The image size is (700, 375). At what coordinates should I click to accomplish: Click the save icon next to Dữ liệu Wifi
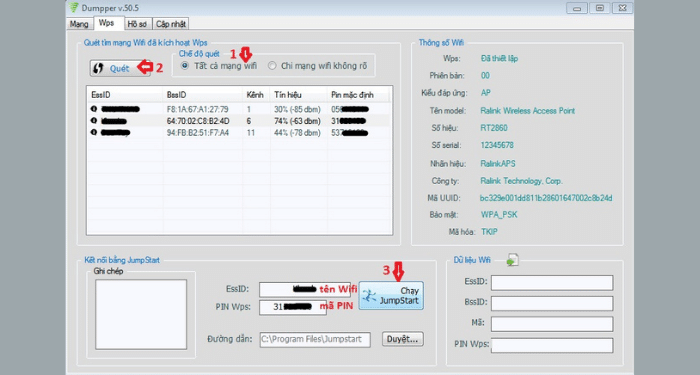(x=512, y=260)
